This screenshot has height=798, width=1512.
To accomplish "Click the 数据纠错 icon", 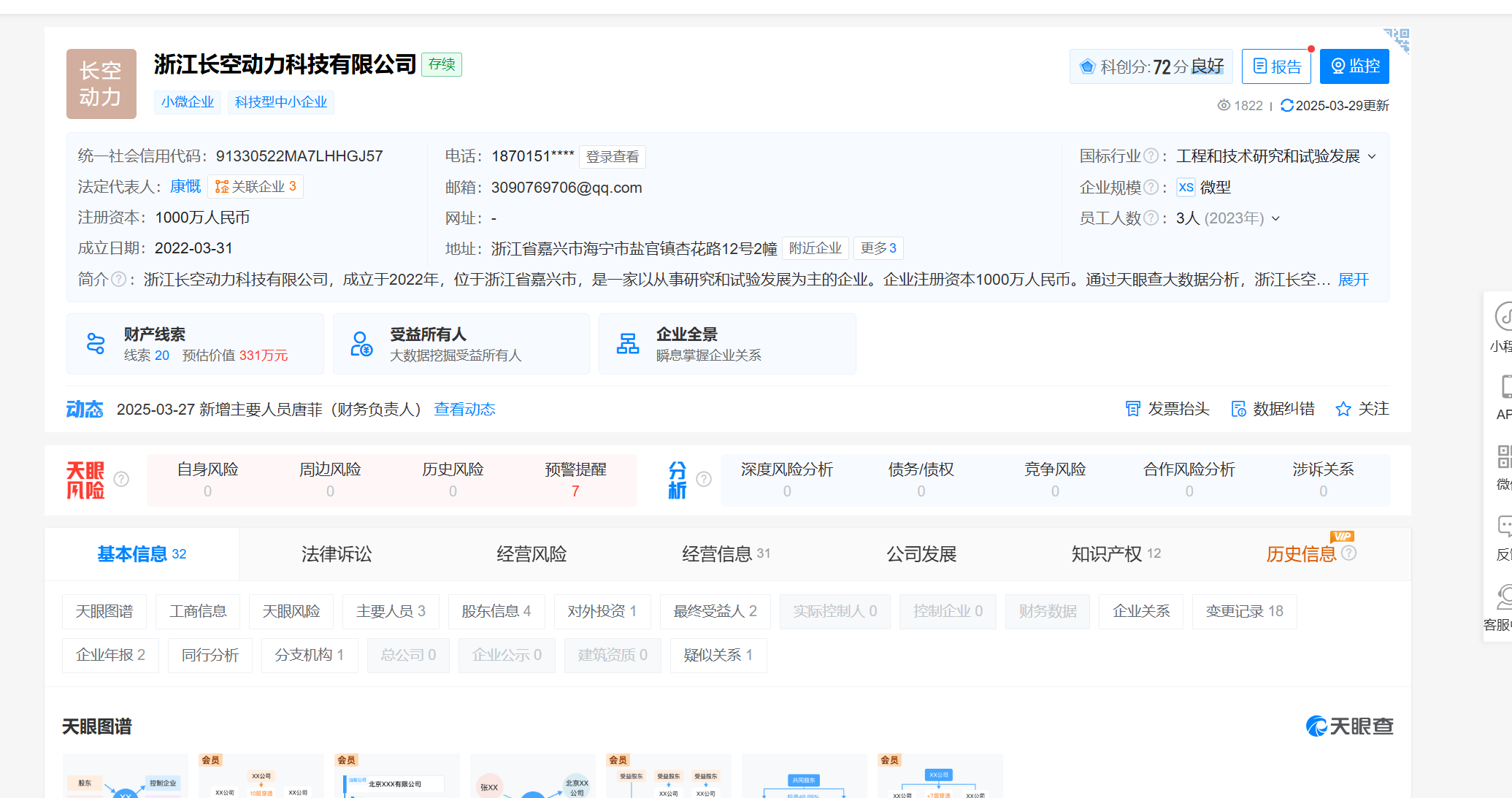I will pyautogui.click(x=1238, y=409).
